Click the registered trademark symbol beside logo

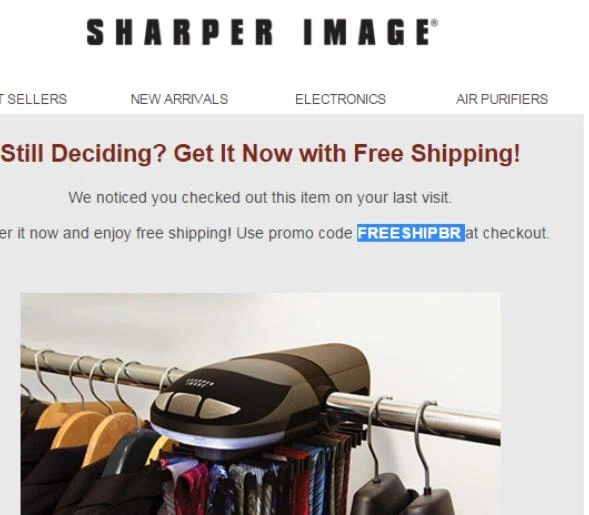[x=435, y=23]
